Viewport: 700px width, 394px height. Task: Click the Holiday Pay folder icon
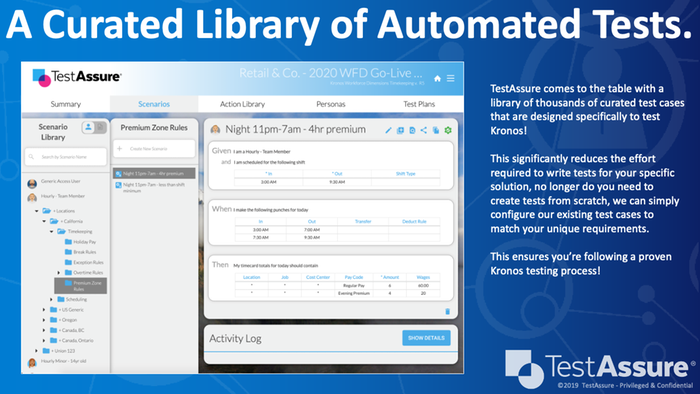pyautogui.click(x=68, y=242)
